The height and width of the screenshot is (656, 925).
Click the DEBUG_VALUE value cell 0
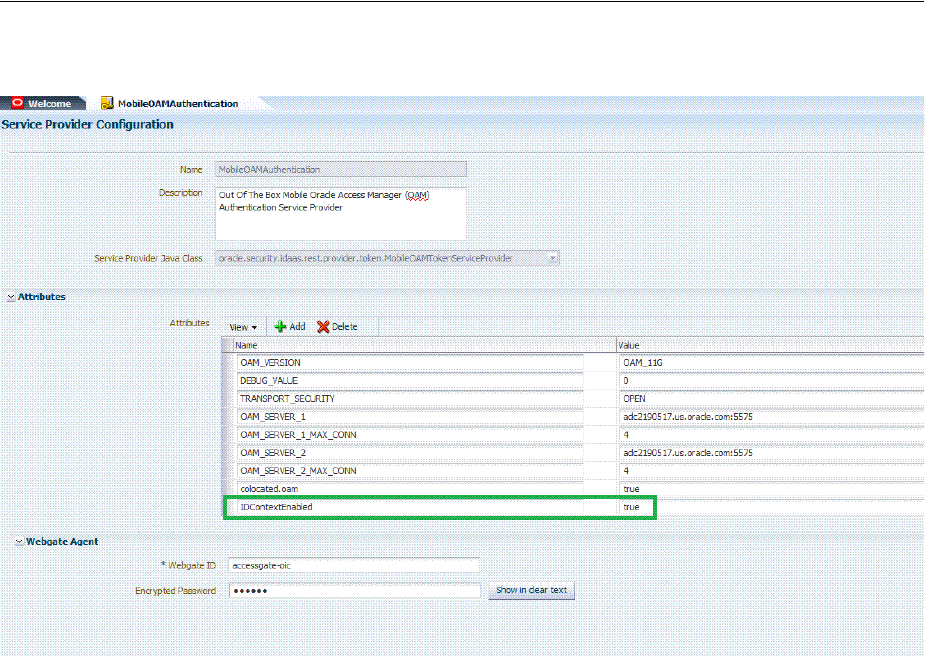point(772,381)
